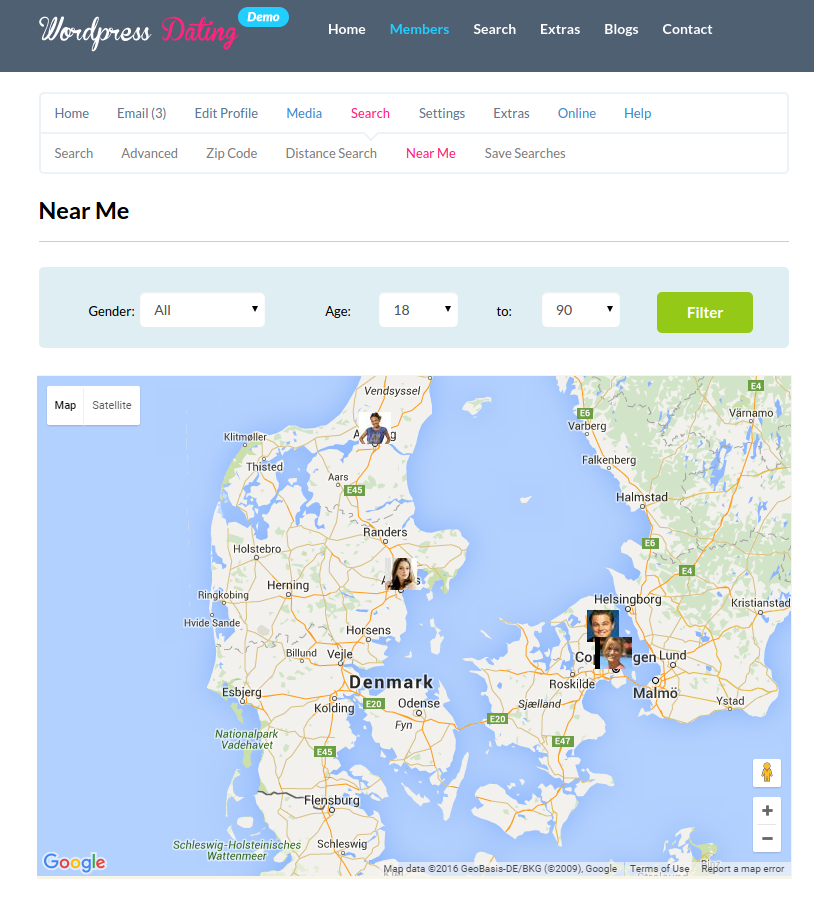Open the Edit Profile tab
814x906 pixels.
(226, 113)
